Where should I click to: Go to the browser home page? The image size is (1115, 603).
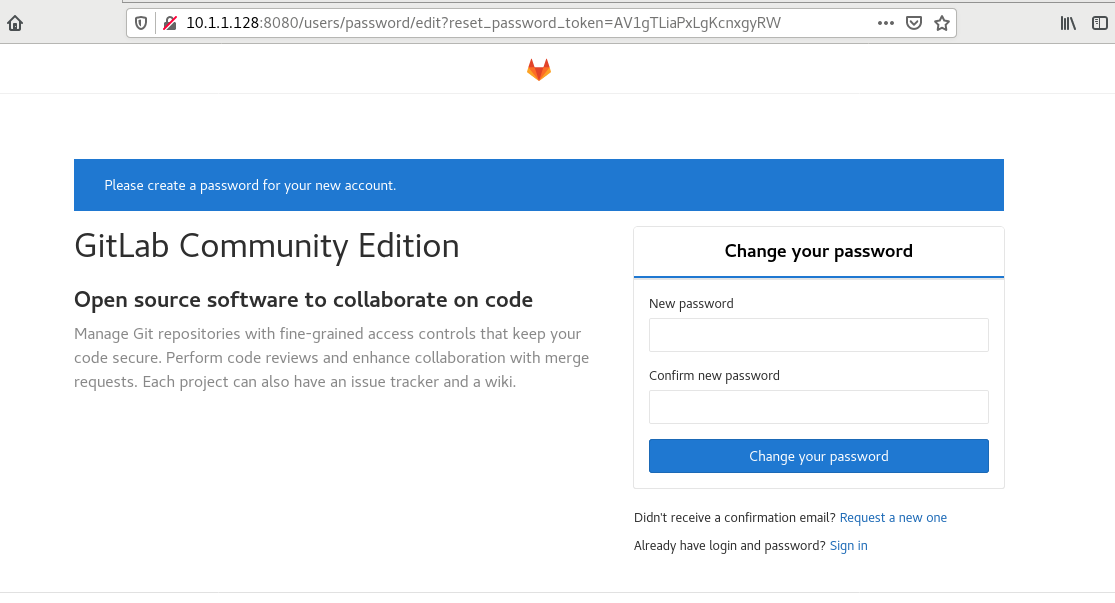(x=15, y=23)
